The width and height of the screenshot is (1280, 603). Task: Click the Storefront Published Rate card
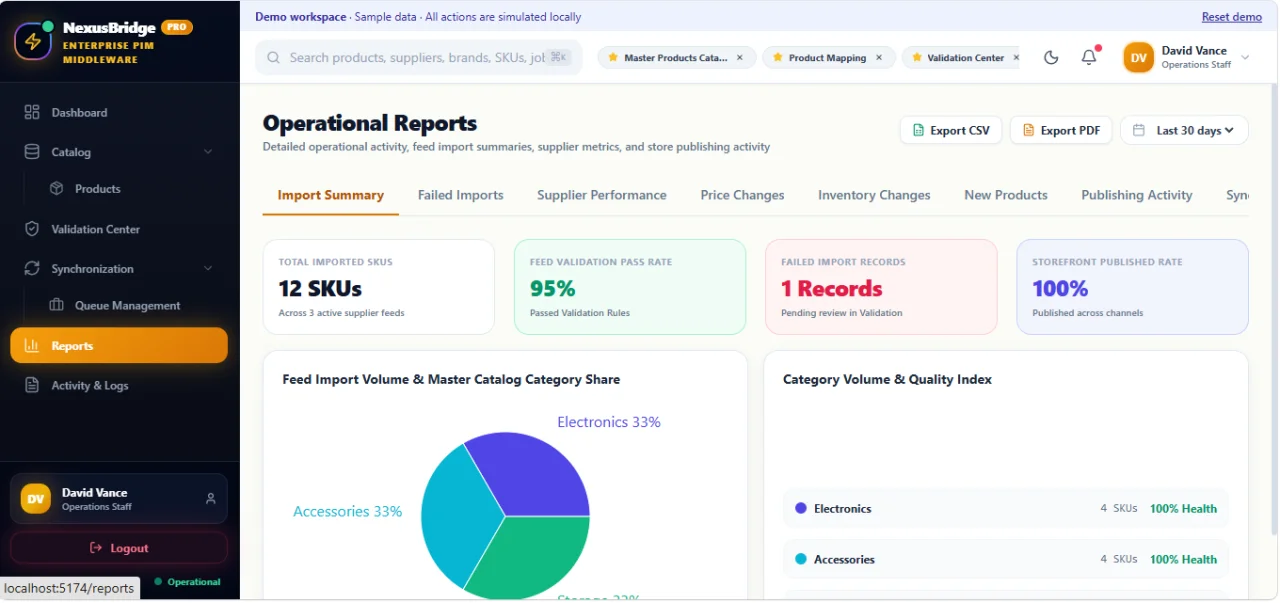coord(1132,287)
